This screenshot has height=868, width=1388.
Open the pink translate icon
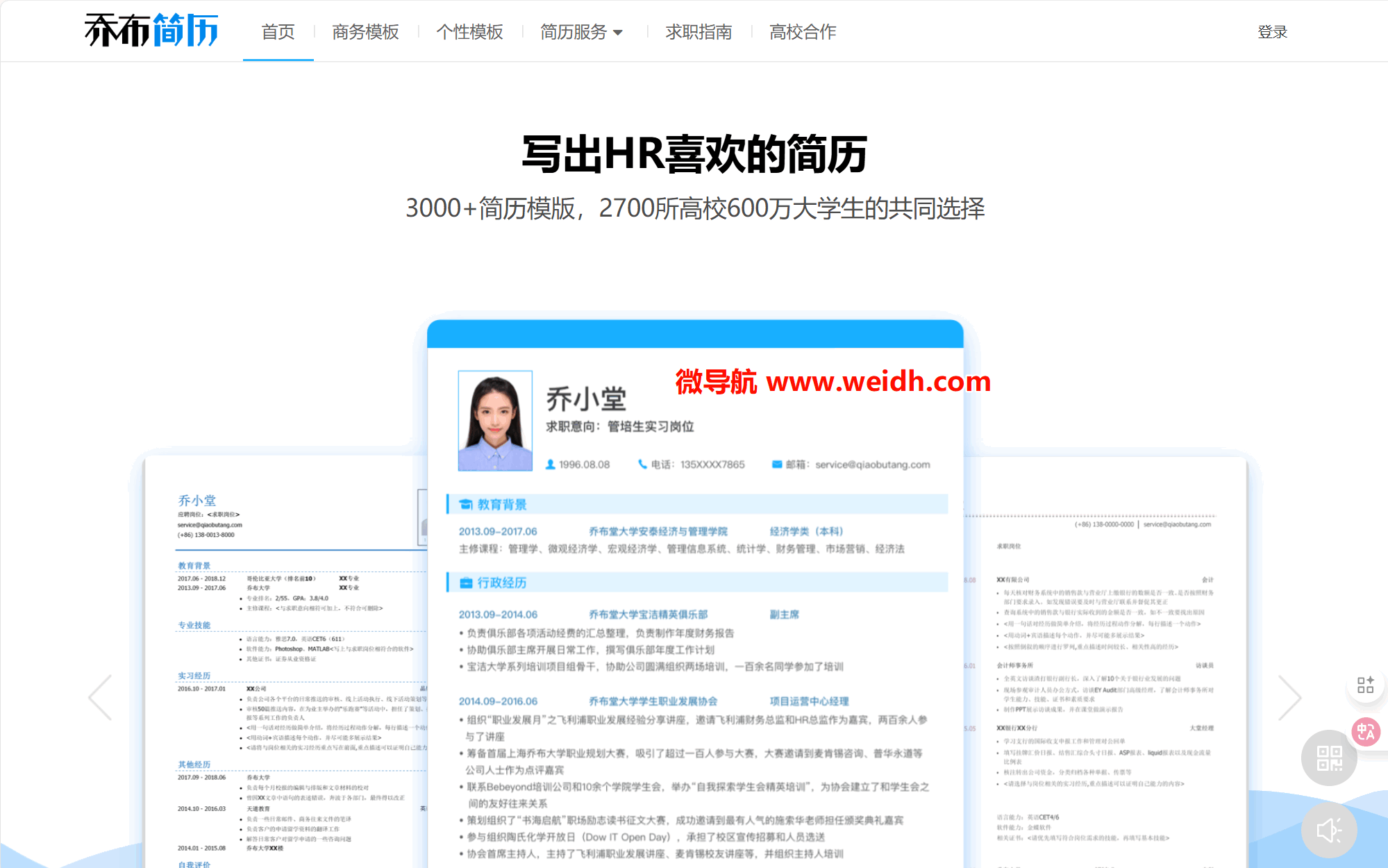pyautogui.click(x=1366, y=731)
